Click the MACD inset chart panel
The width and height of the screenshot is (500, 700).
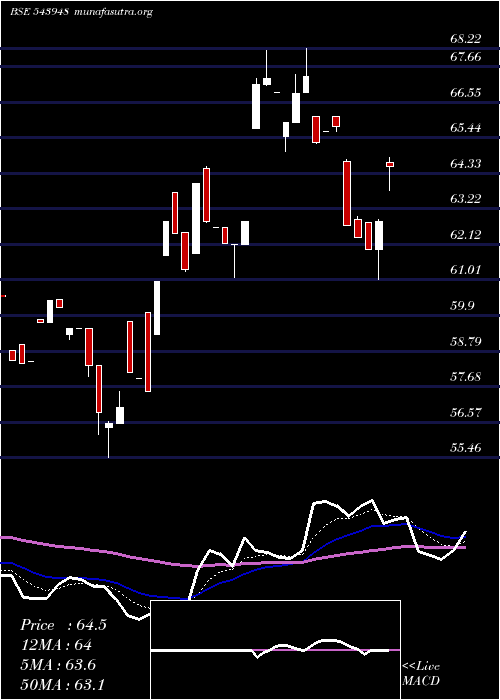tap(275, 650)
